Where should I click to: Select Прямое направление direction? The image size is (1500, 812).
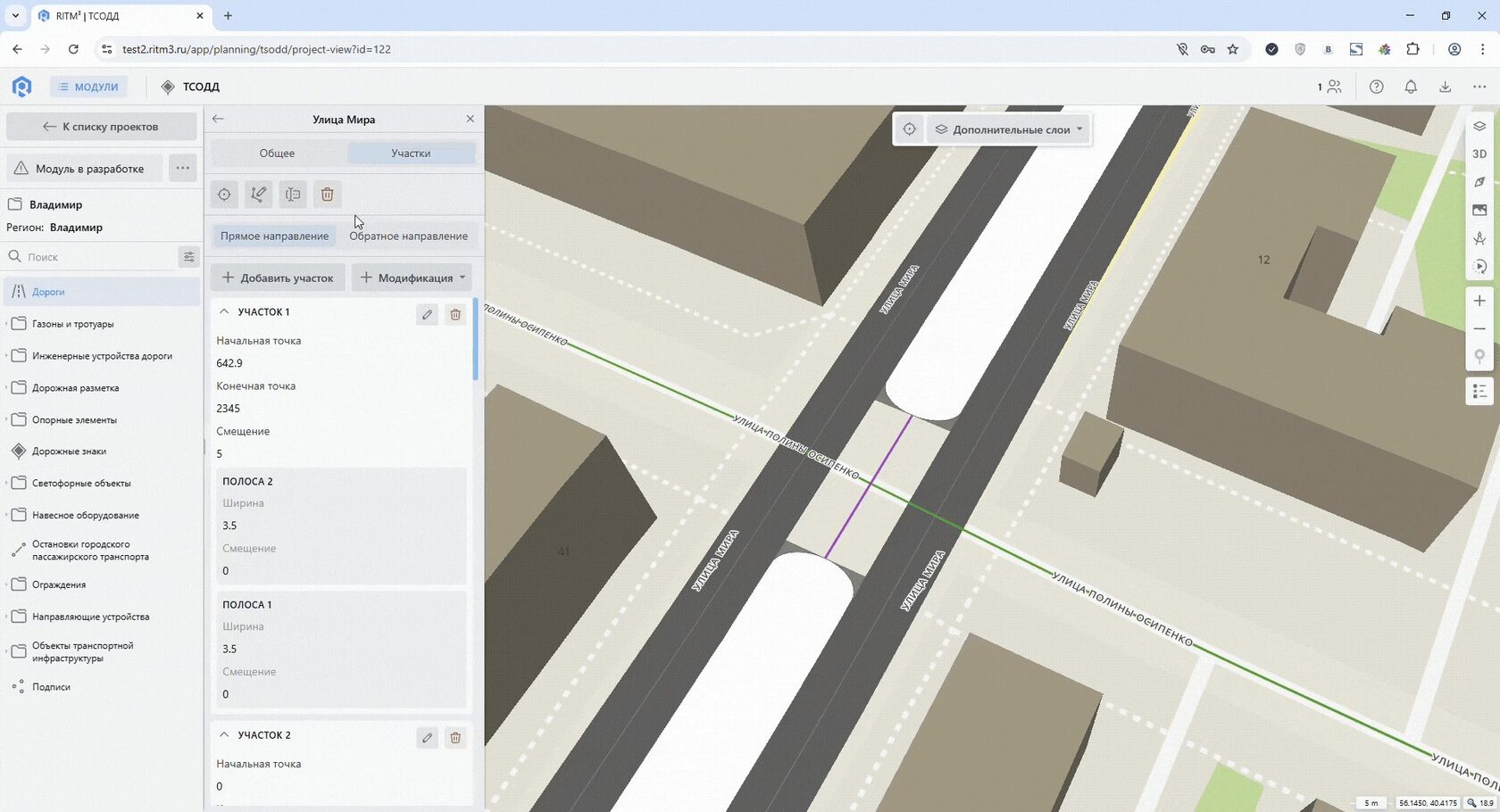pyautogui.click(x=274, y=236)
